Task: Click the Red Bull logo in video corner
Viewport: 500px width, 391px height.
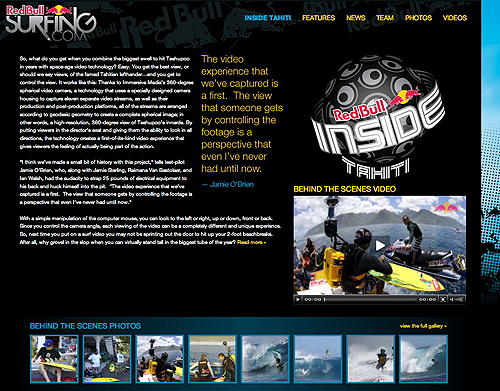Action: 446,208
